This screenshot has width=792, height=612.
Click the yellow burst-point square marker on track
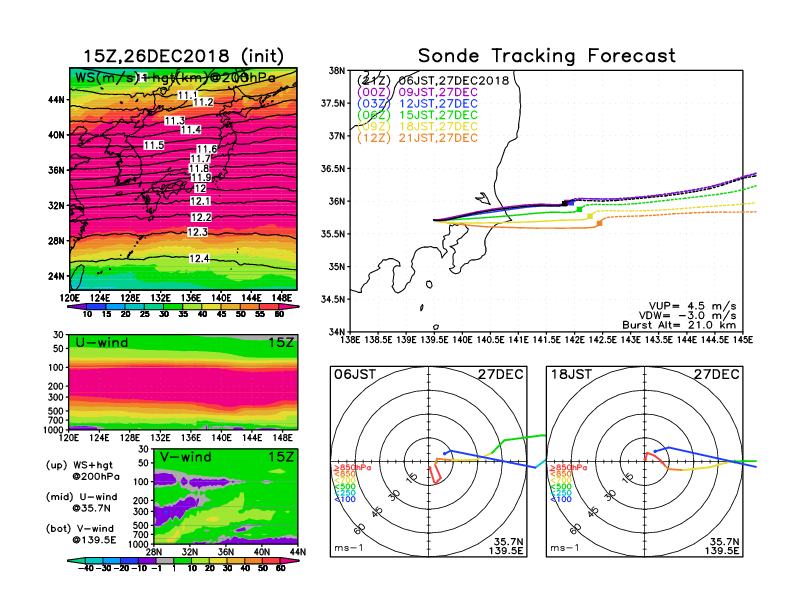(x=590, y=216)
